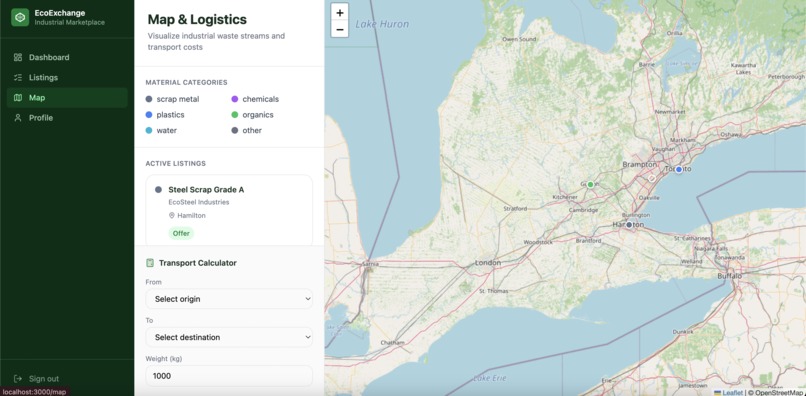Click the Weight (kg) input field
Screen dimensions: 806x396
pyautogui.click(x=229, y=376)
